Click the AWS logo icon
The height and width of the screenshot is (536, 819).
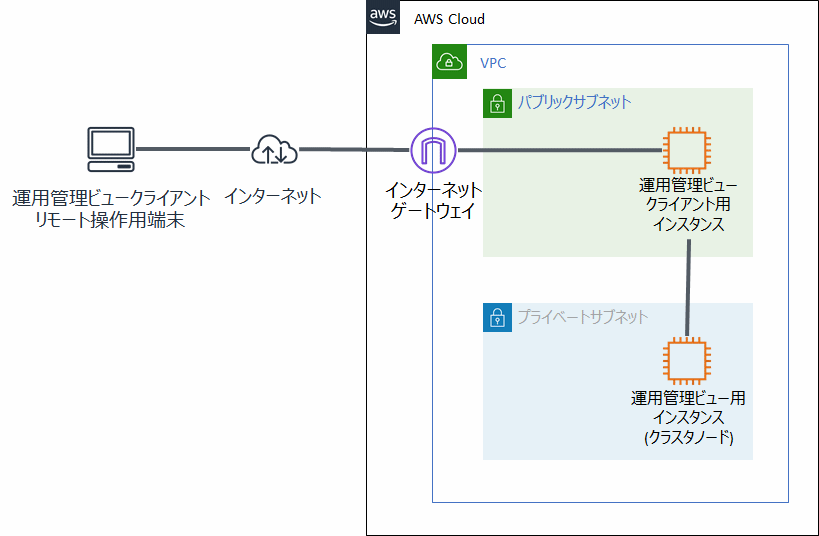point(383,17)
